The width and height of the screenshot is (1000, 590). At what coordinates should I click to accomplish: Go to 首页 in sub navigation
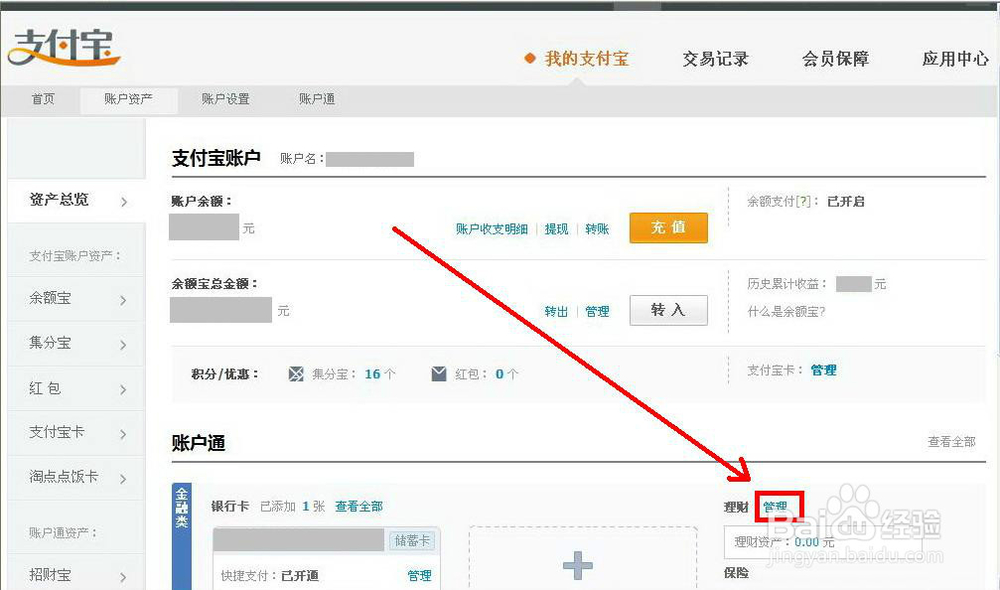click(43, 99)
